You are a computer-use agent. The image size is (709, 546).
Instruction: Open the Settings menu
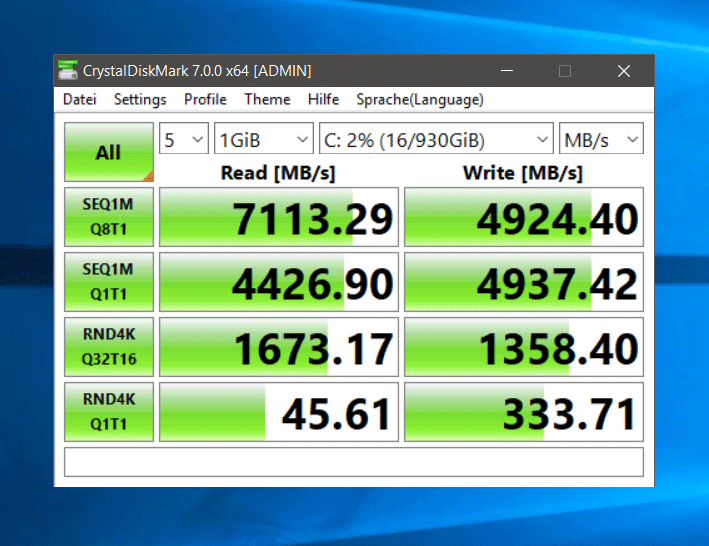pyautogui.click(x=140, y=99)
